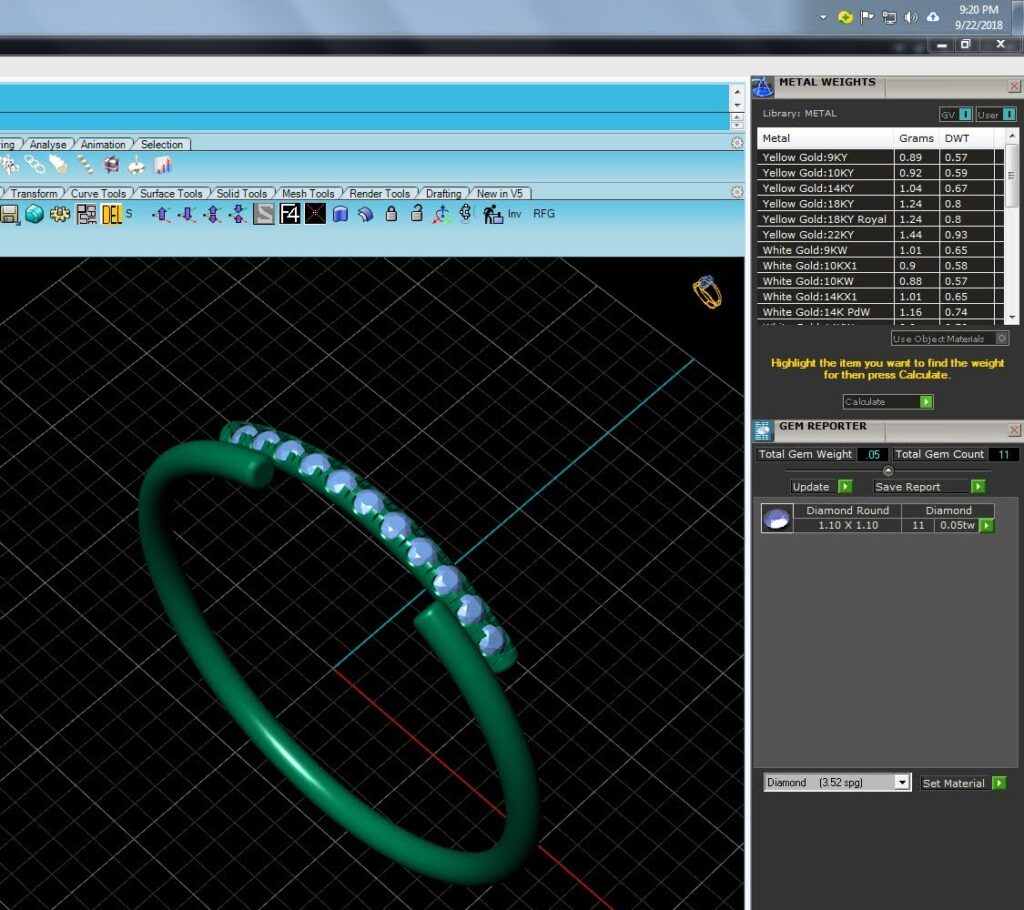1024x910 pixels.
Task: Open the Mesh Tools tab
Action: 308,193
